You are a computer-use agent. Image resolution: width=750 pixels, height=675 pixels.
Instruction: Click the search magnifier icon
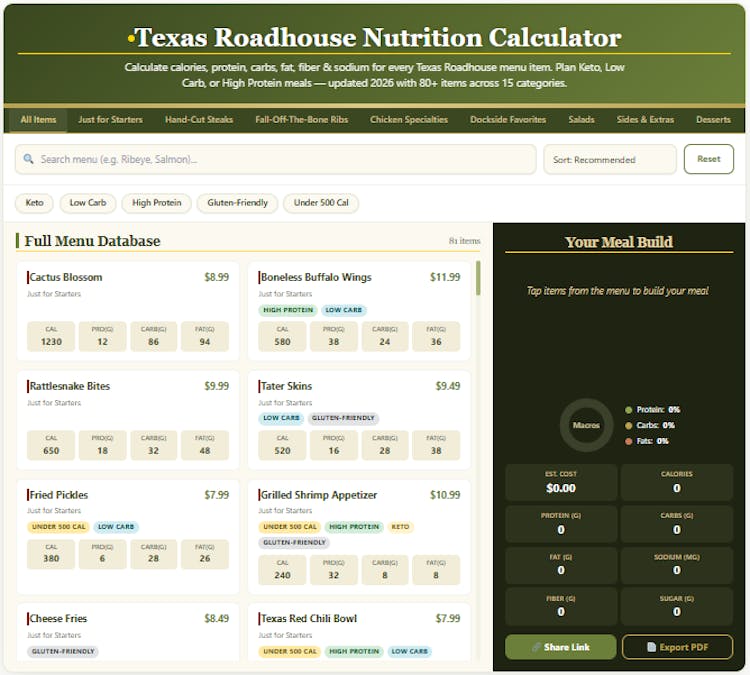pyautogui.click(x=29, y=159)
